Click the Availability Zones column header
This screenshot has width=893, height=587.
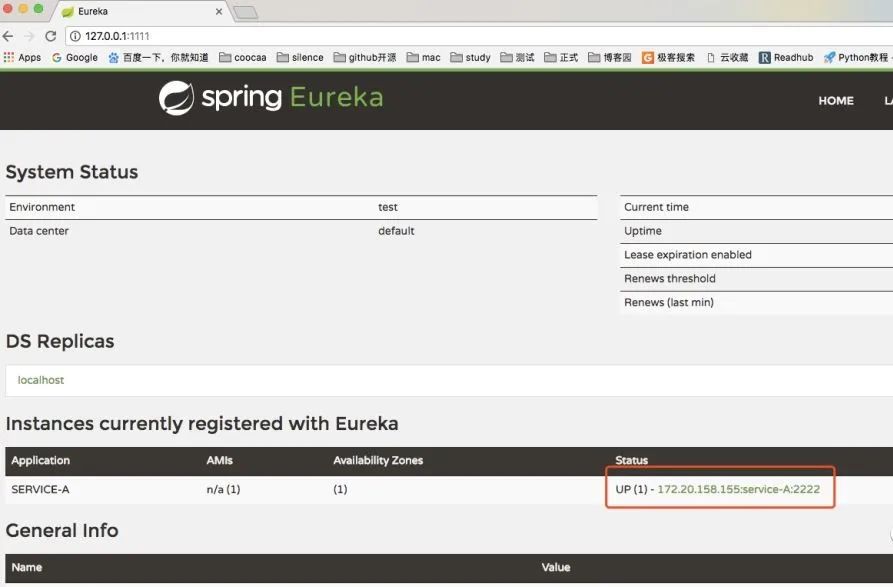point(378,461)
